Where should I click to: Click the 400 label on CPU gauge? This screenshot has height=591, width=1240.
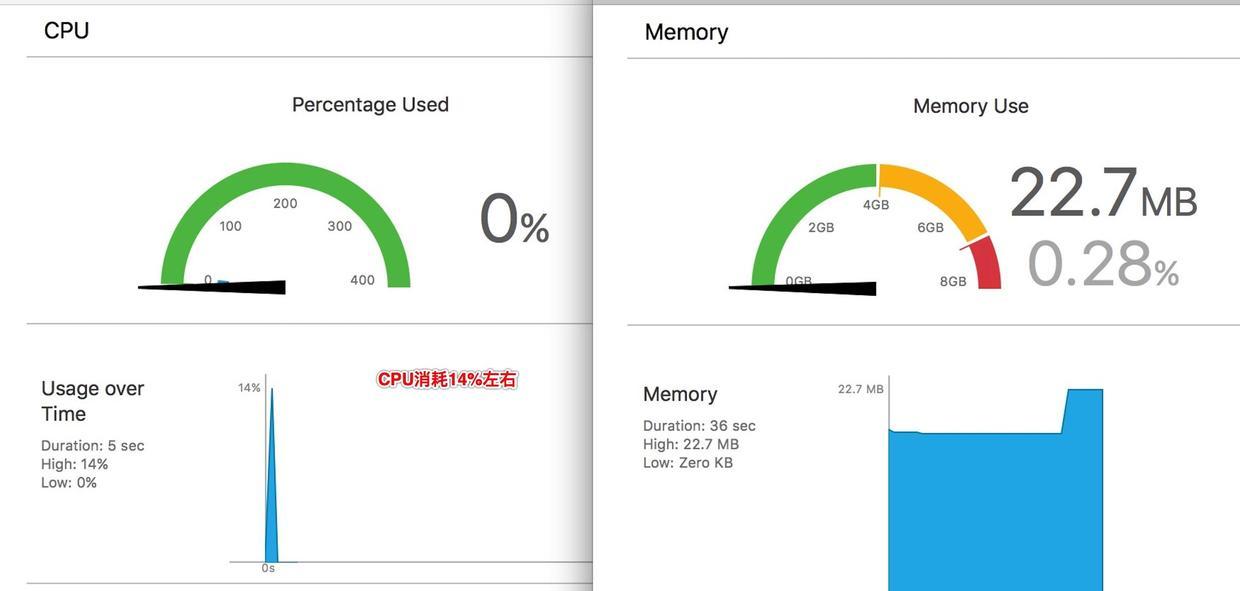(x=362, y=280)
